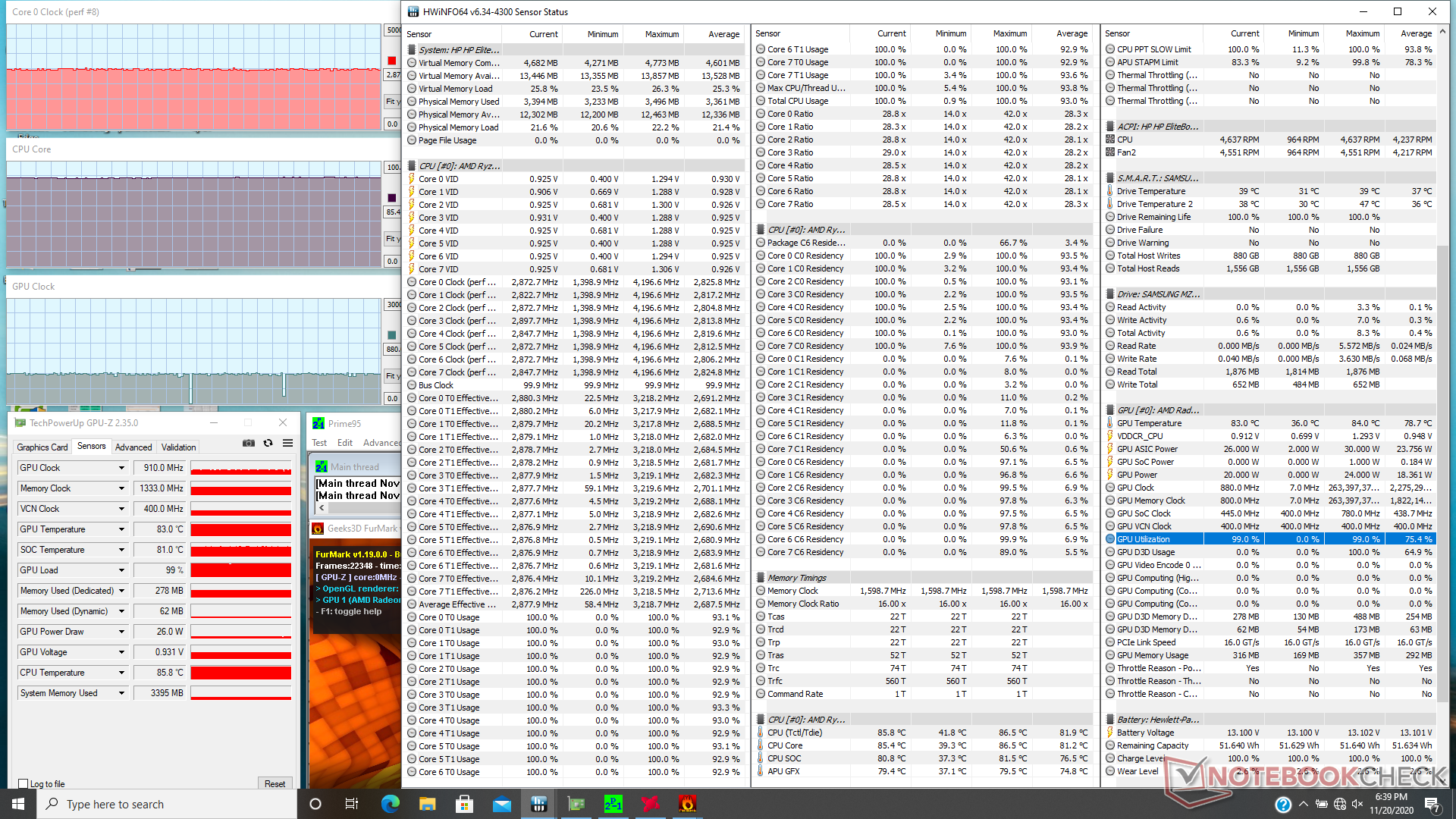Open the GPU Temperature sensor dropdown
The height and width of the screenshot is (819, 1456).
pos(121,529)
